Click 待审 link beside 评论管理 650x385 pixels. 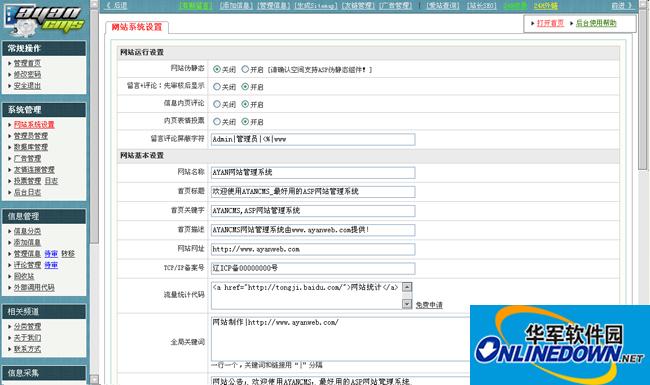coord(51,264)
